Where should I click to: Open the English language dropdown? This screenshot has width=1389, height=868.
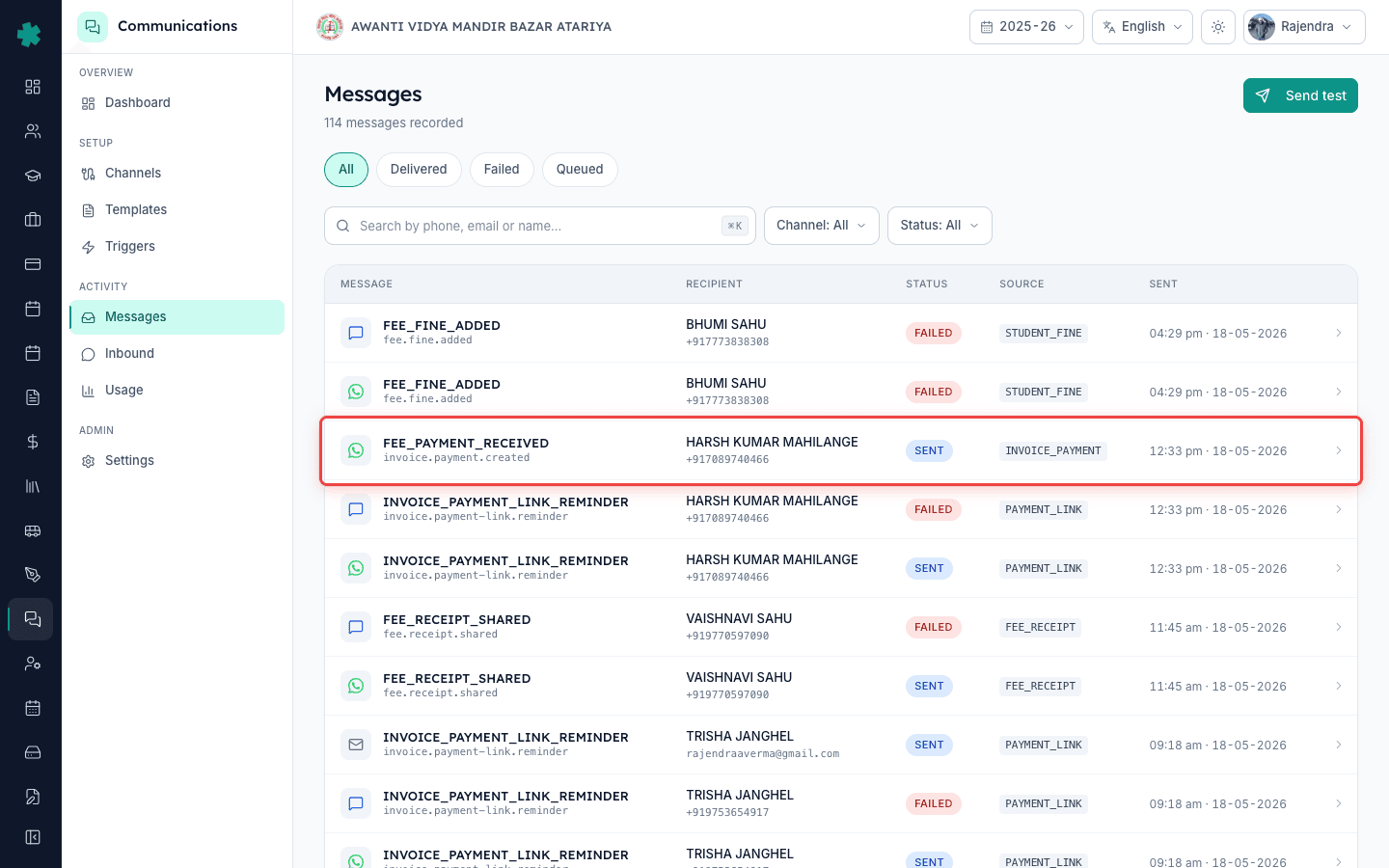[x=1142, y=27]
